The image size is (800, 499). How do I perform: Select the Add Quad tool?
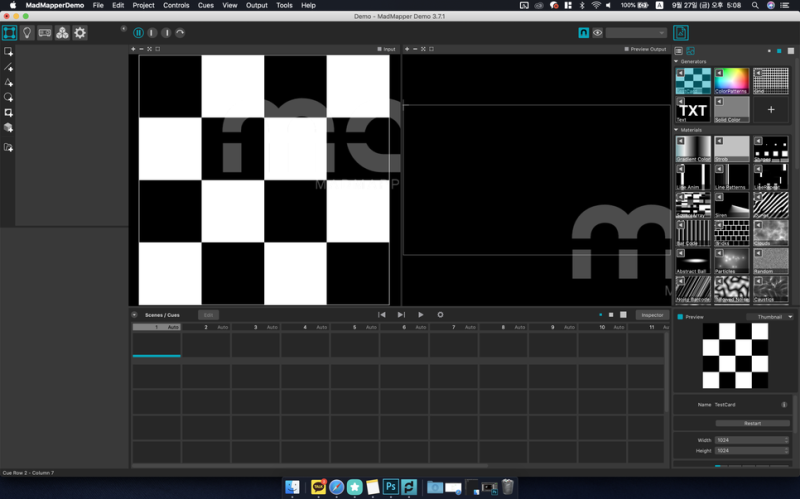pos(9,51)
